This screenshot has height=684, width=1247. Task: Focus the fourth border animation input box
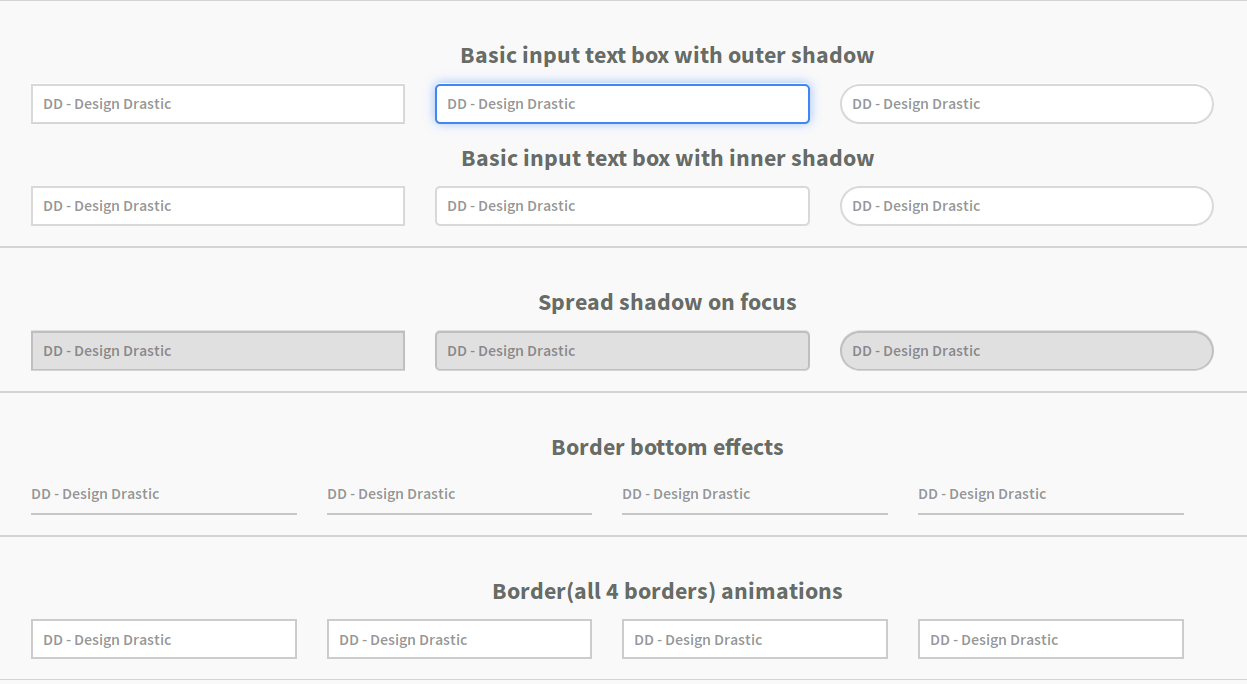tap(1050, 639)
